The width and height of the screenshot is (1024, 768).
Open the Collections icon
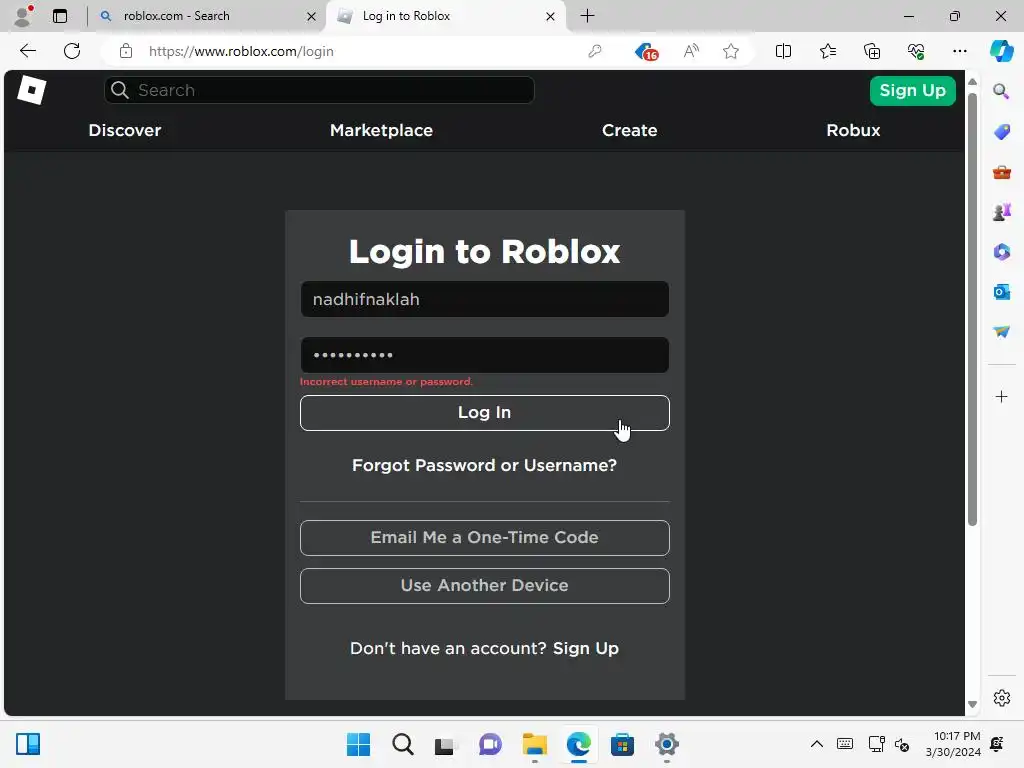[x=872, y=51]
